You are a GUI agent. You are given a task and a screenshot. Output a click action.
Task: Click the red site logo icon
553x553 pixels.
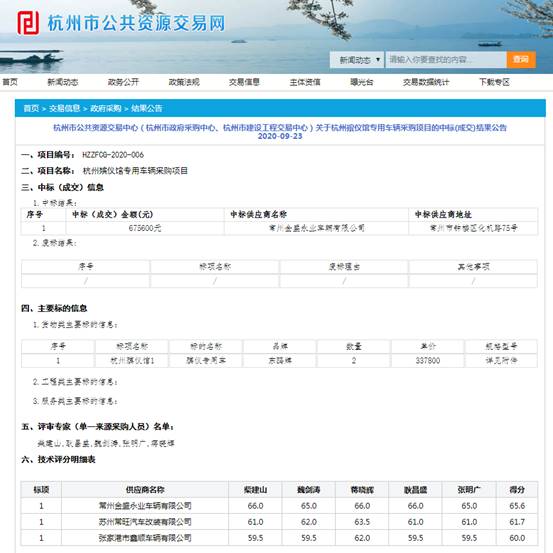(x=28, y=23)
